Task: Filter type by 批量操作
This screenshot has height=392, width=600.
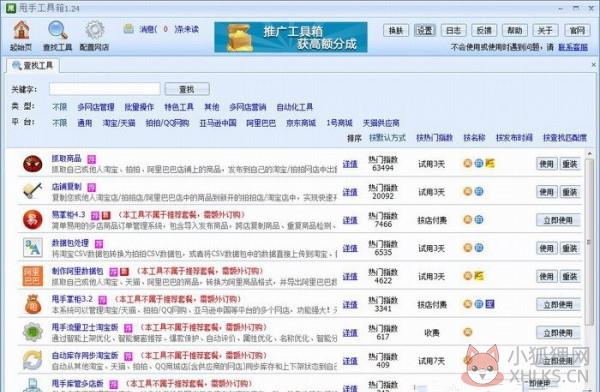Action: point(139,107)
